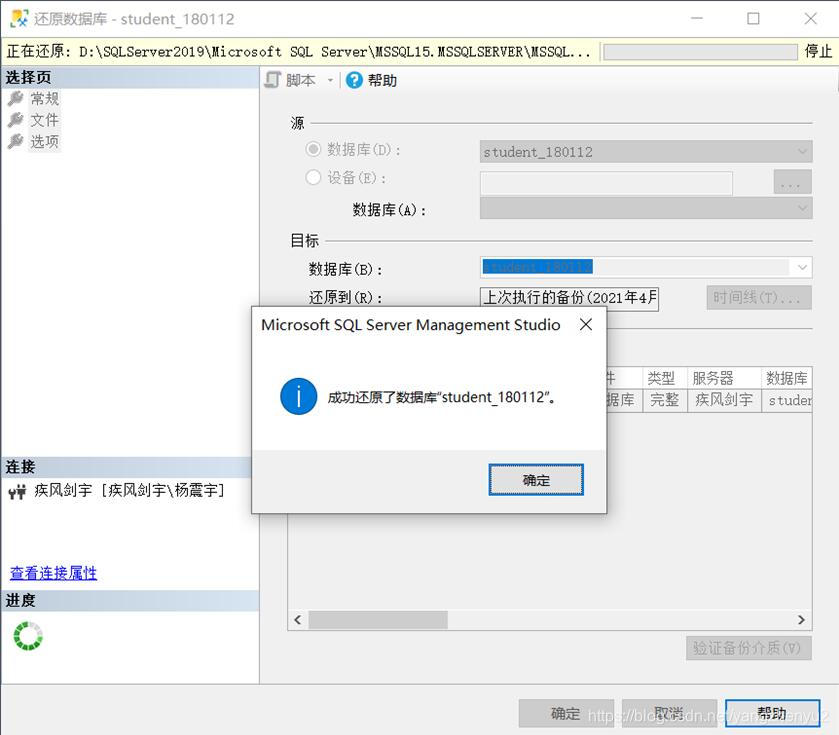Click the 查看连接属性 link
This screenshot has height=735, width=839.
pos(54,573)
